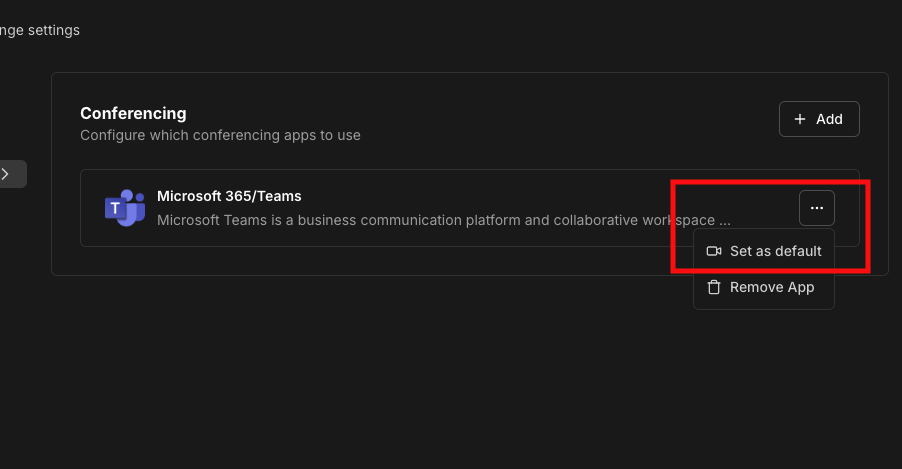Click the word 'Teams' in the app title
The height and width of the screenshot is (469, 902).
point(281,196)
